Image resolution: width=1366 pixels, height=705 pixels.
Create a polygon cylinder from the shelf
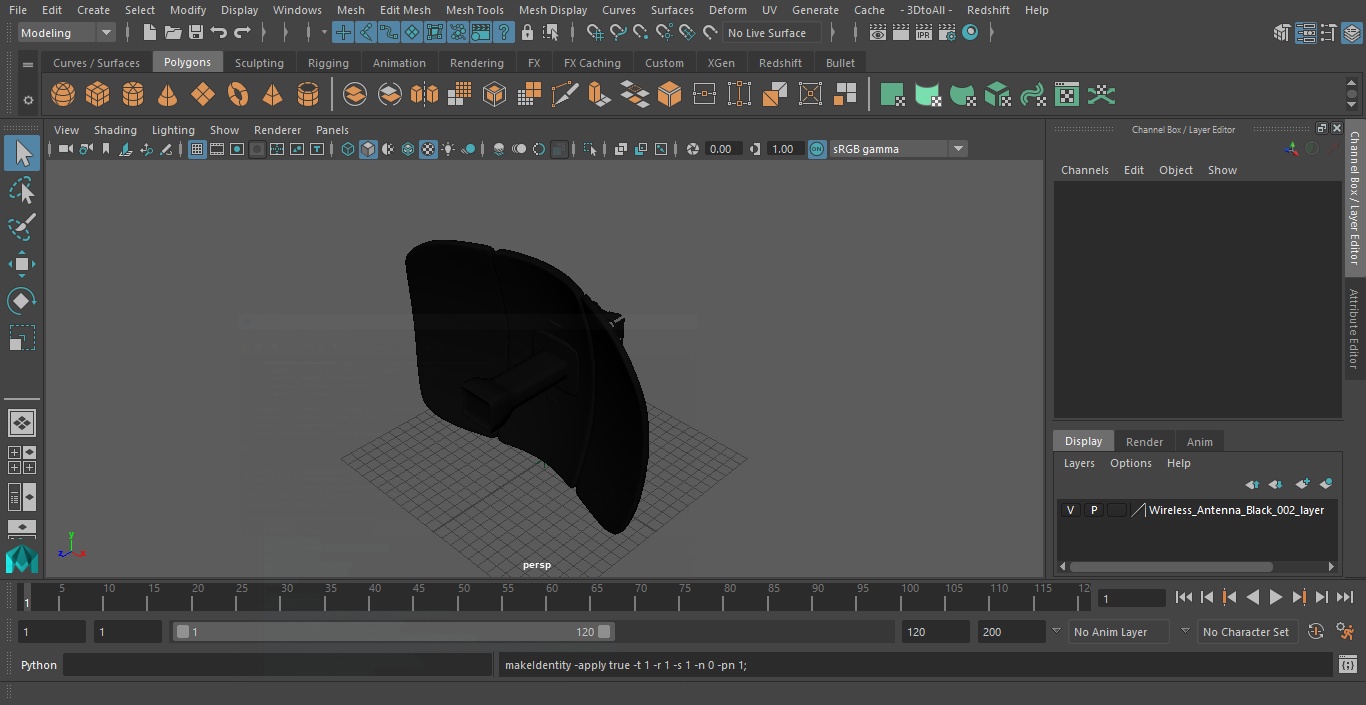(x=133, y=95)
